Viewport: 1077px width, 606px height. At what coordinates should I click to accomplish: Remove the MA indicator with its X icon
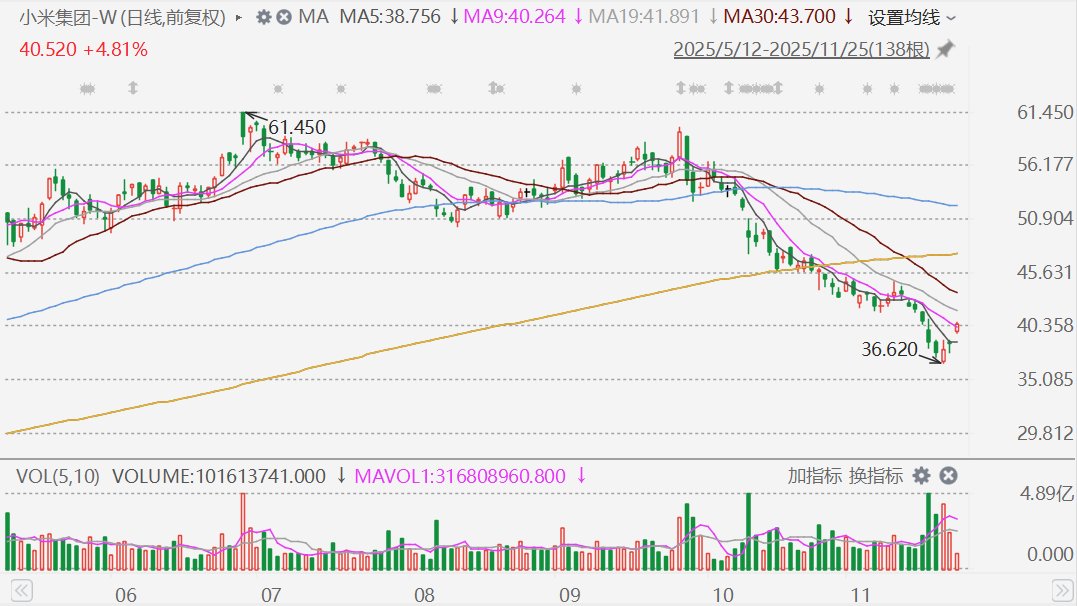284,17
